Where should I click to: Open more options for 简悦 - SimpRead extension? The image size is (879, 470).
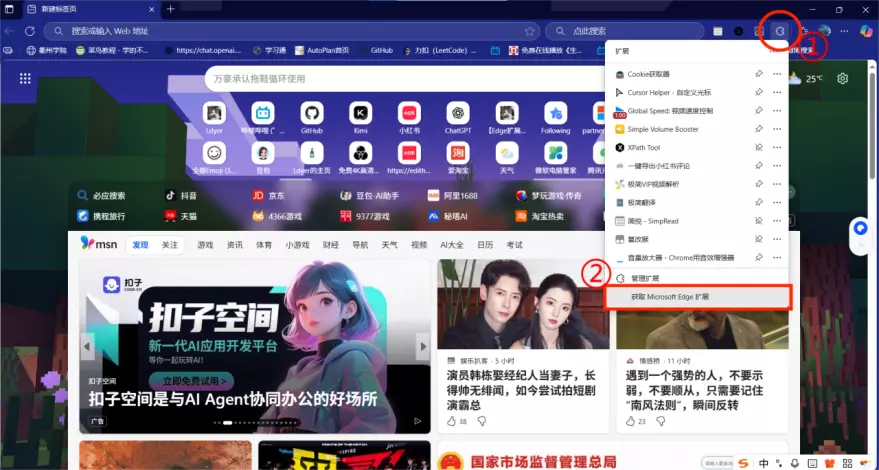(x=777, y=221)
